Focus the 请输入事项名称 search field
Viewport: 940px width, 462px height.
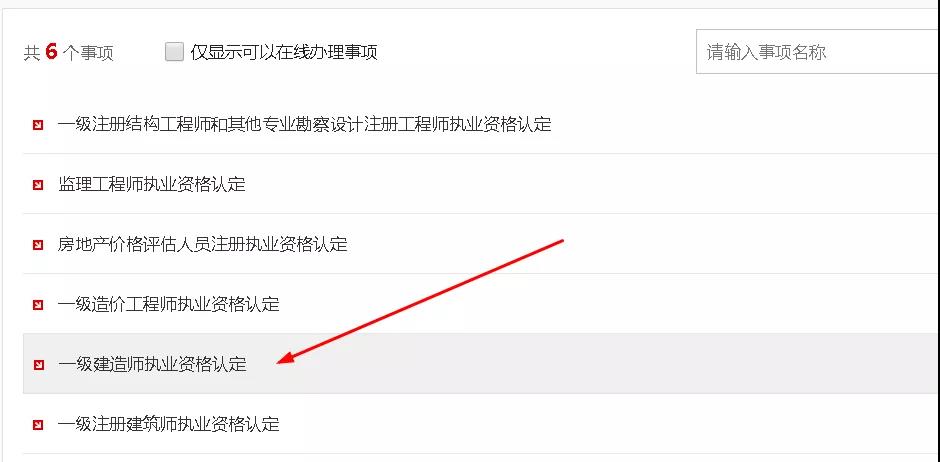(817, 52)
